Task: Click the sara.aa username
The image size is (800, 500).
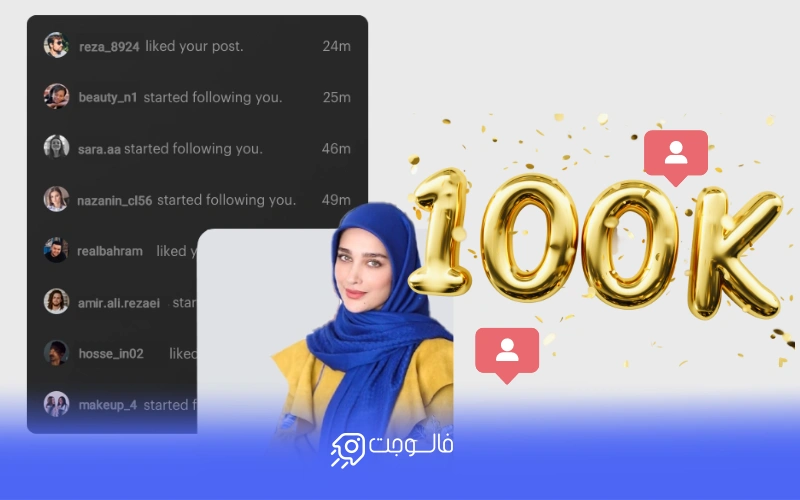Action: pos(99,149)
